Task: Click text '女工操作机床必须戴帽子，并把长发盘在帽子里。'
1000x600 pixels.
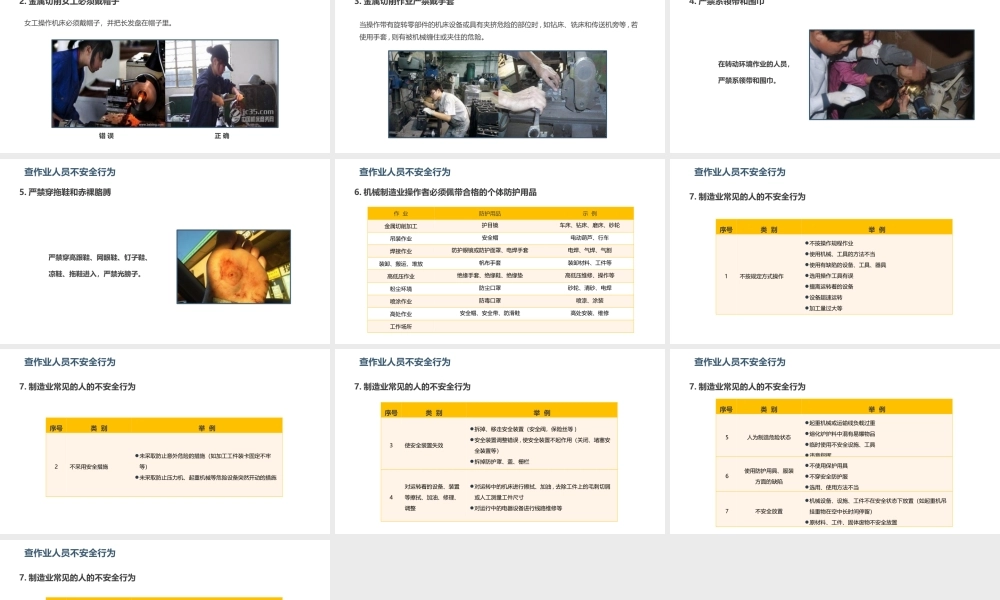Action: pos(99,23)
